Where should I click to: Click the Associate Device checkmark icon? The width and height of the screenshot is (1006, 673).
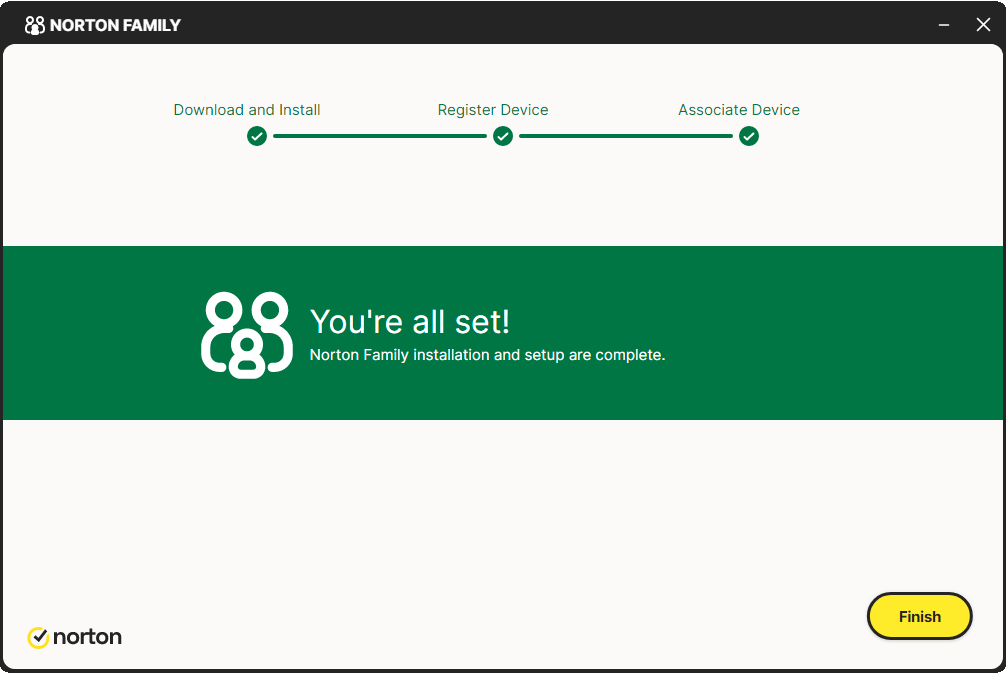pos(749,136)
